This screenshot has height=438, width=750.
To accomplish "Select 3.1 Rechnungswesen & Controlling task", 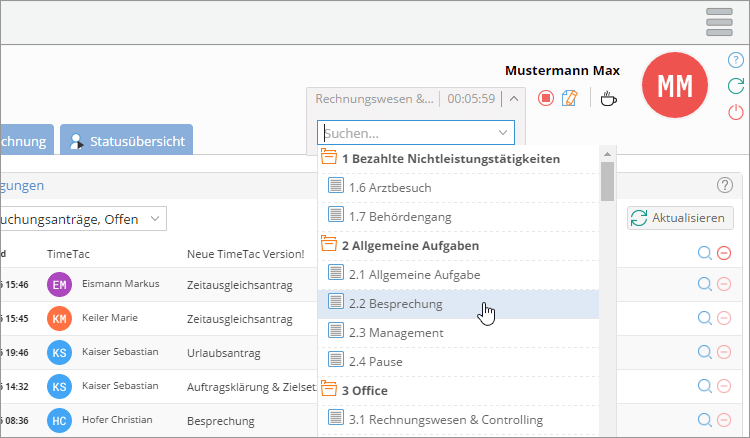I will pos(445,419).
